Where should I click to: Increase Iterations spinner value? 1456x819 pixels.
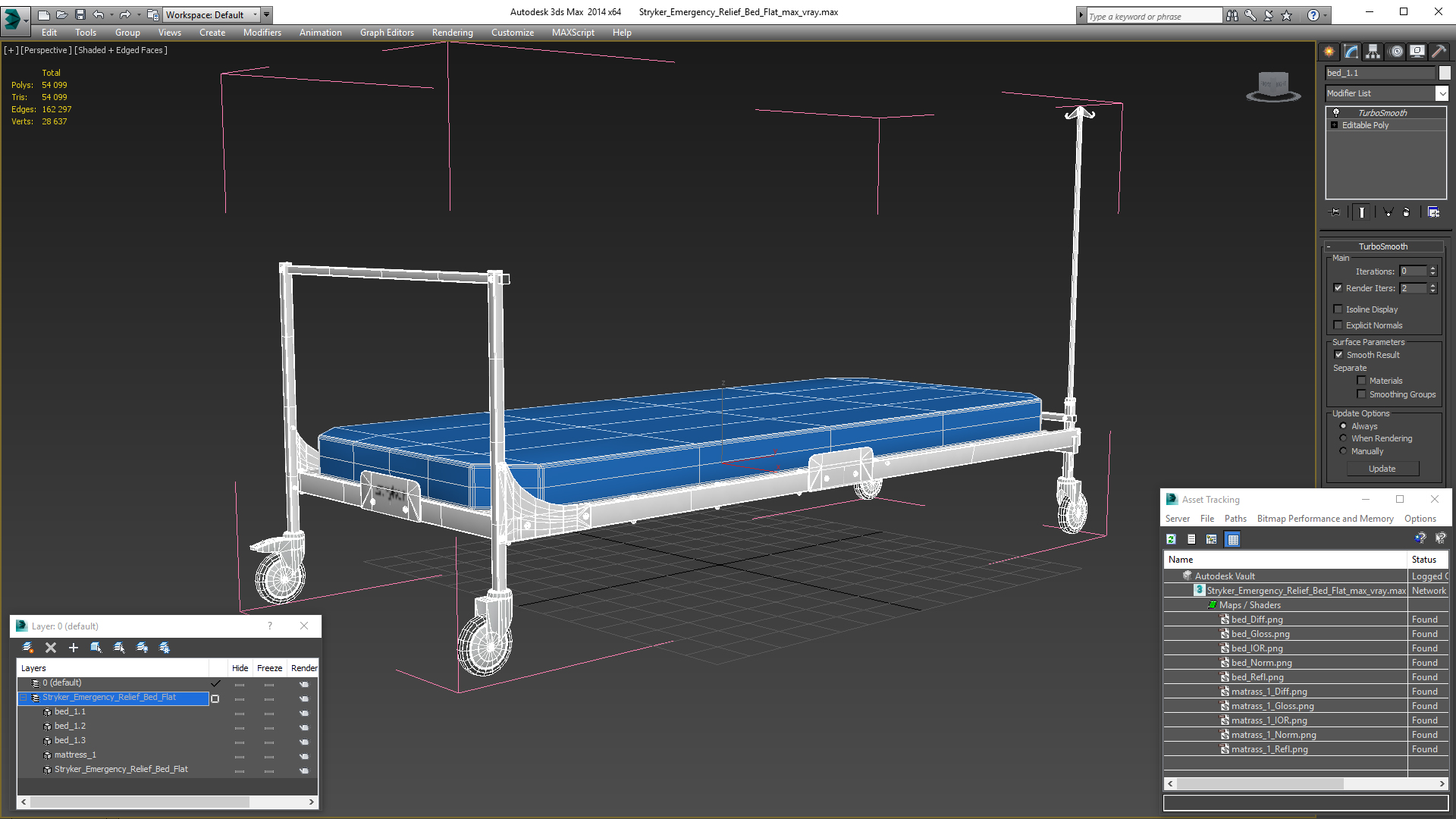point(1432,268)
